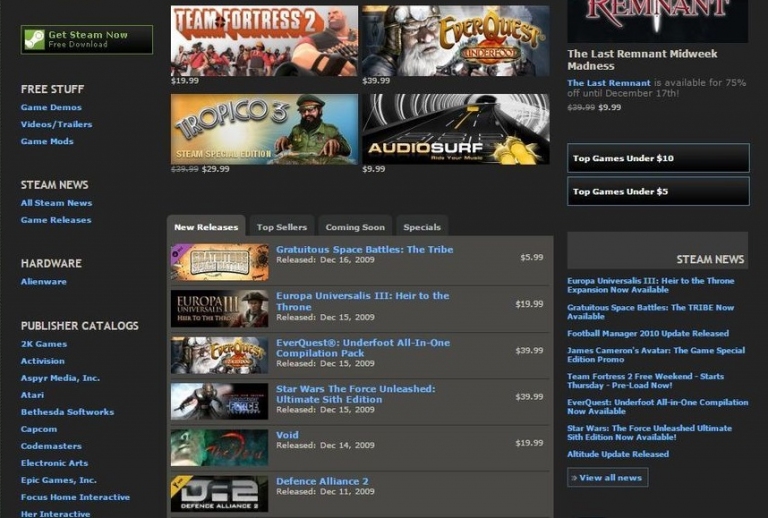Go to Game Mods
The image size is (768, 518).
[x=47, y=141]
